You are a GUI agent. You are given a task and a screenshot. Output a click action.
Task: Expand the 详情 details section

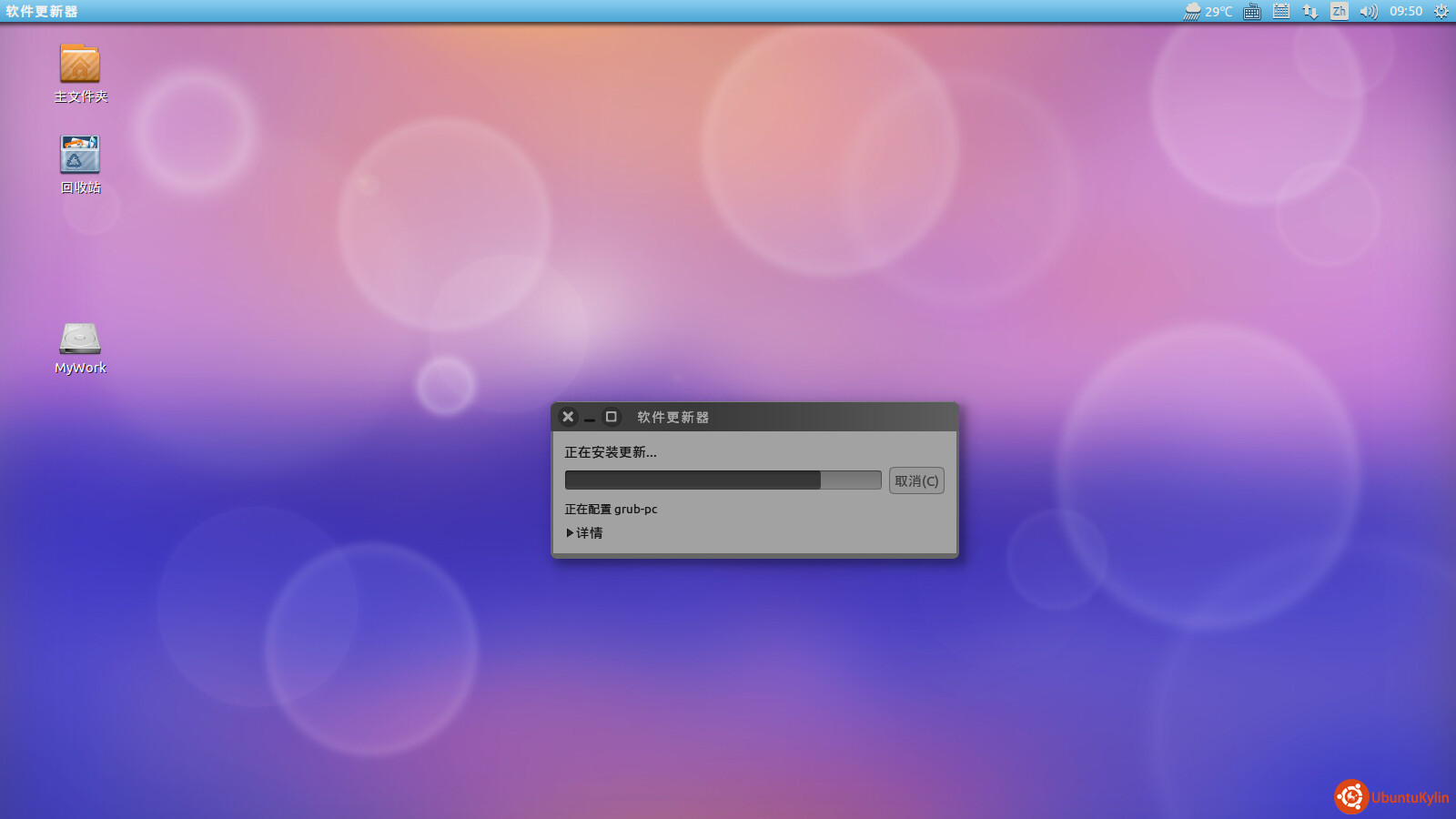(x=583, y=533)
